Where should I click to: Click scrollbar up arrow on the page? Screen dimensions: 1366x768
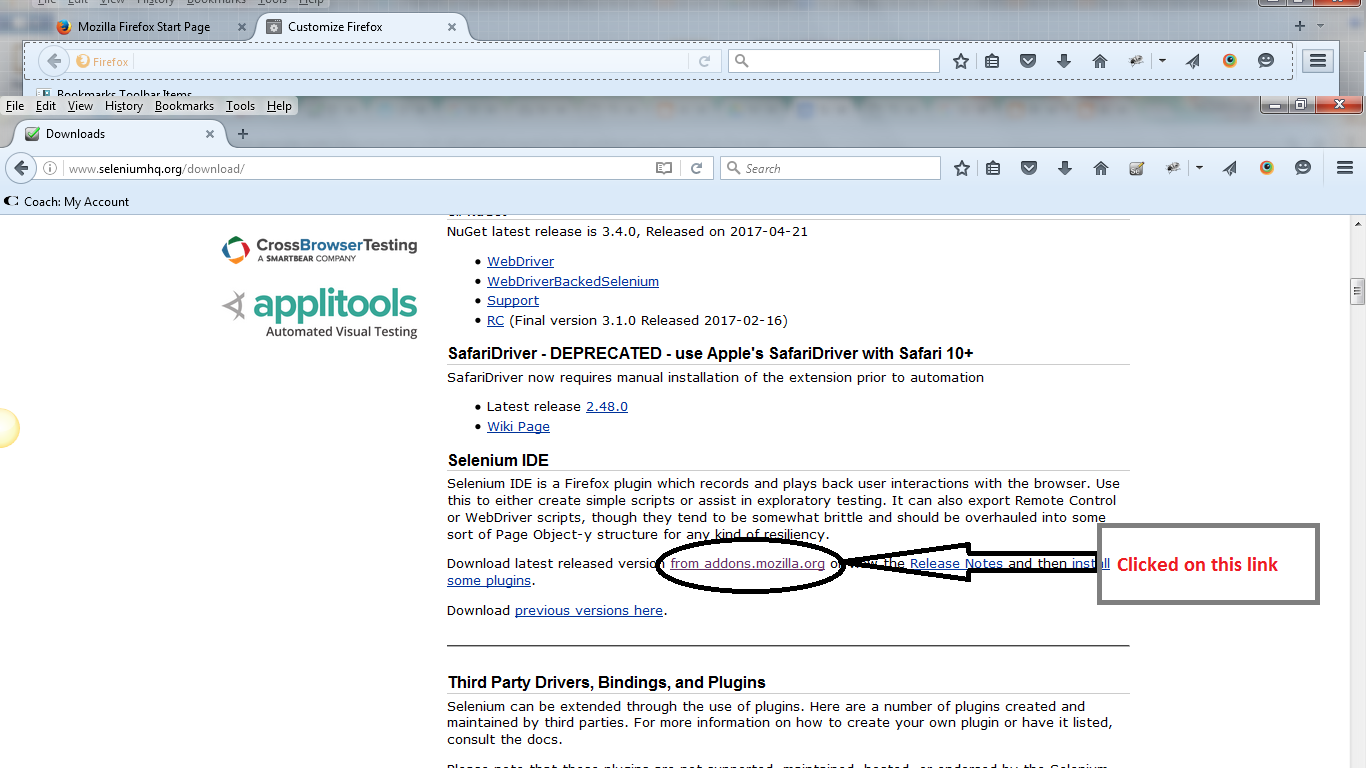click(x=1357, y=223)
